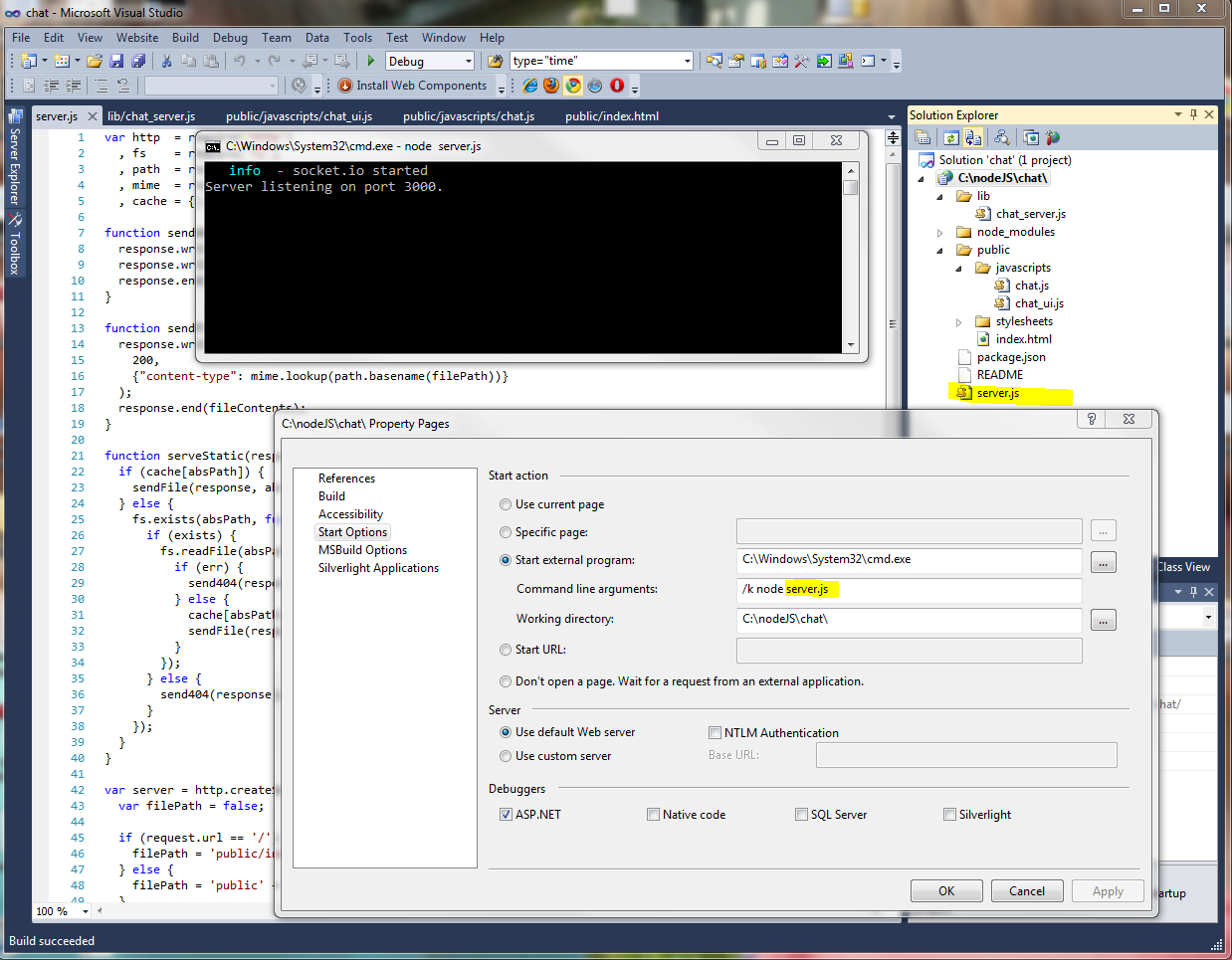1232x960 pixels.
Task: Open the Server Explorer side tab
Action: [15, 157]
